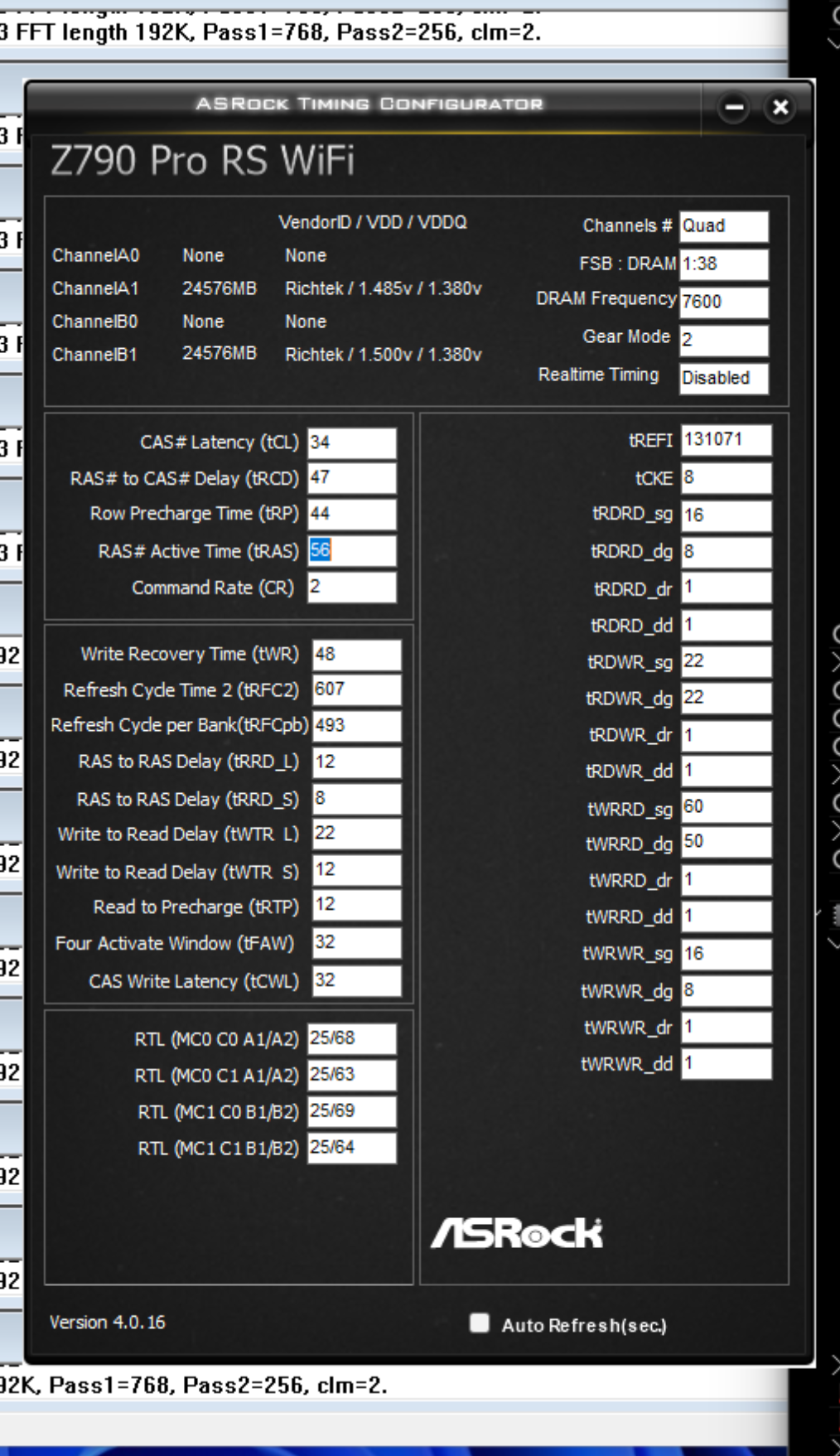
Task: Click the RAS# Active Time (tRAS) field
Action: (352, 550)
